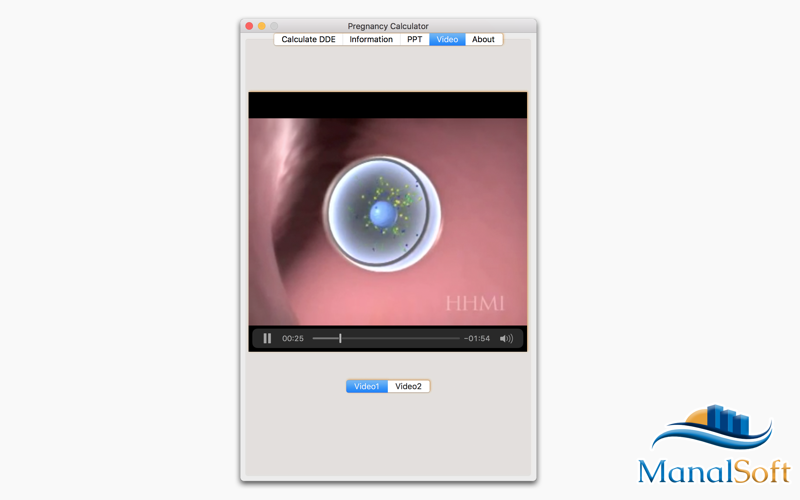This screenshot has width=800, height=500.
Task: Click the video progress scrubber handle
Action: click(340, 338)
